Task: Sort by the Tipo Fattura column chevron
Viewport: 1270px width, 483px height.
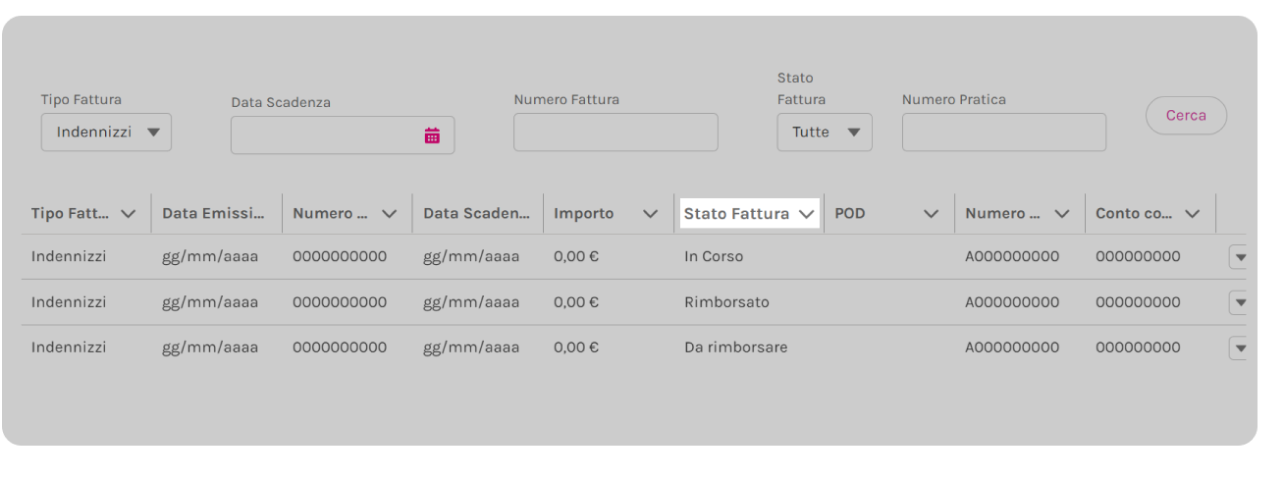Action: [x=127, y=214]
